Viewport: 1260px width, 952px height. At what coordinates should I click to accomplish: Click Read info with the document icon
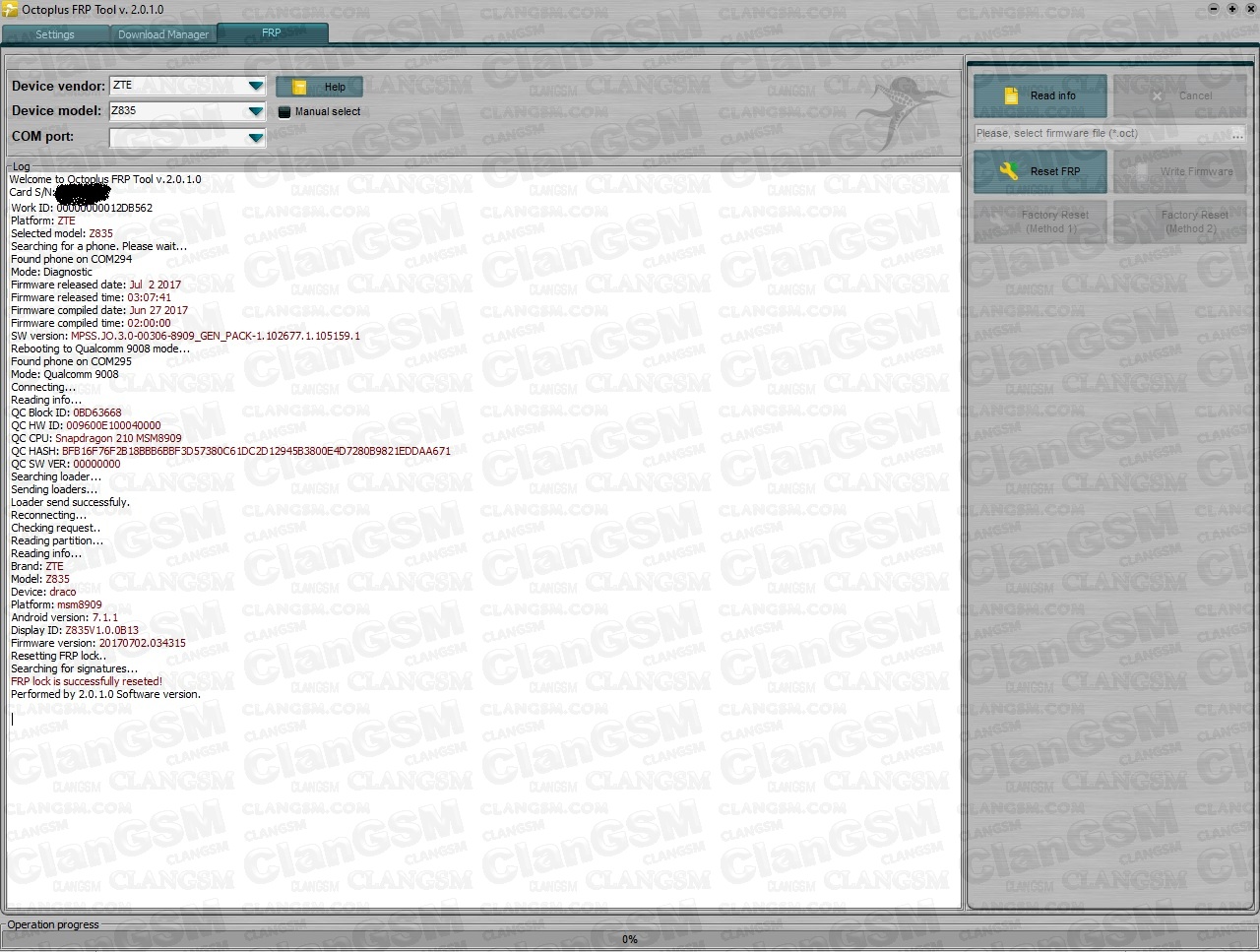(1040, 95)
